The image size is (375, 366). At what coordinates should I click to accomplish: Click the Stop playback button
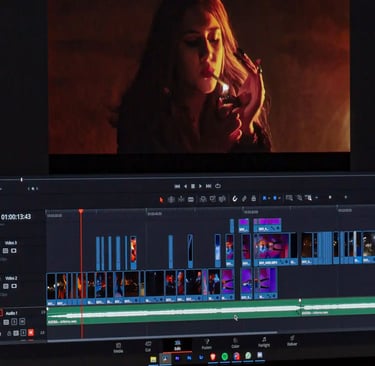click(193, 186)
